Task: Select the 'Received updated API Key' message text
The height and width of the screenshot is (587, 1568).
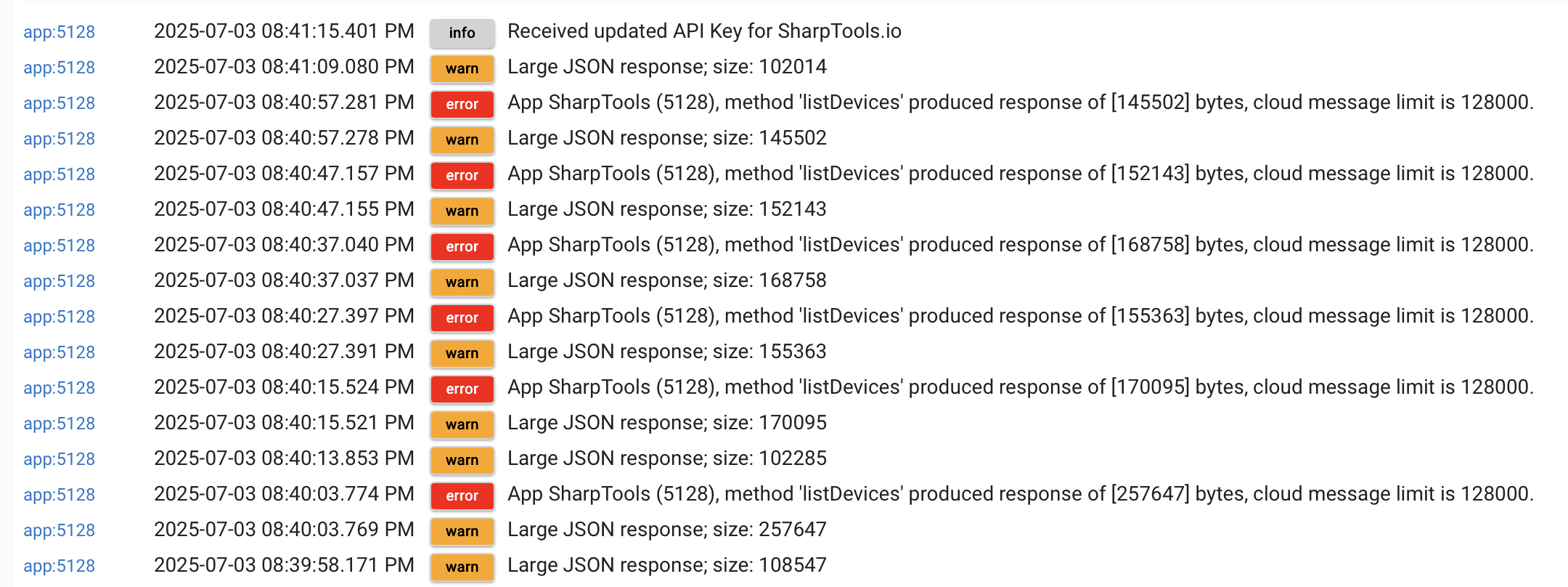Action: pyautogui.click(x=704, y=31)
